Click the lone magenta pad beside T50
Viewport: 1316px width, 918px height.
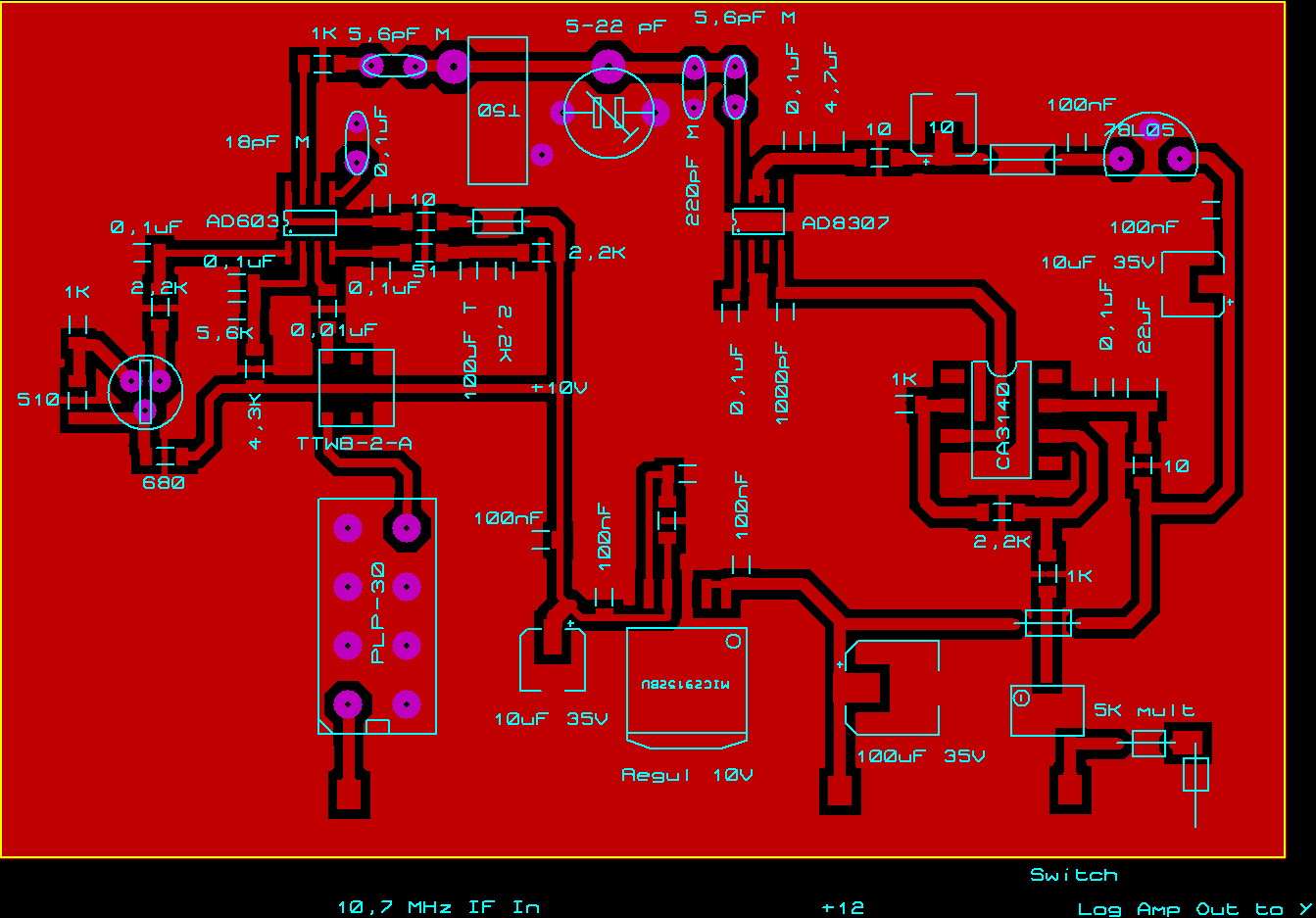[x=541, y=154]
